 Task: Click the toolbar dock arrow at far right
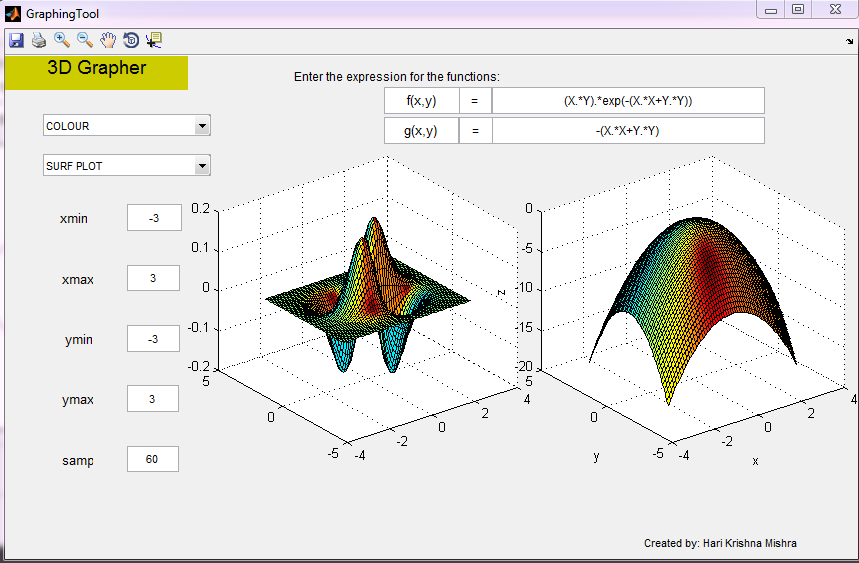pyautogui.click(x=849, y=42)
